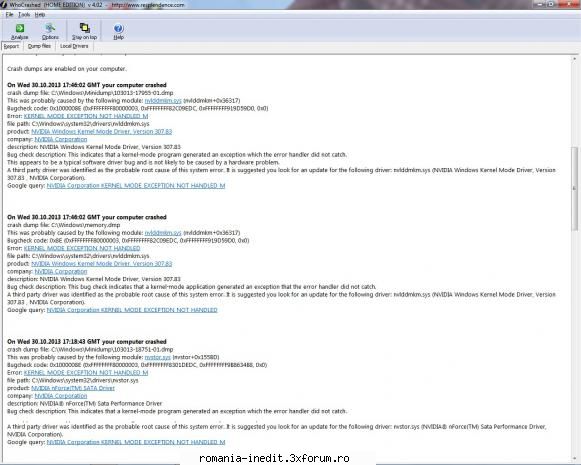Open NVIDIA Windows Kernel Mode Driver product link, first crash
Image resolution: width=581 pixels, height=465 pixels.
[102, 132]
